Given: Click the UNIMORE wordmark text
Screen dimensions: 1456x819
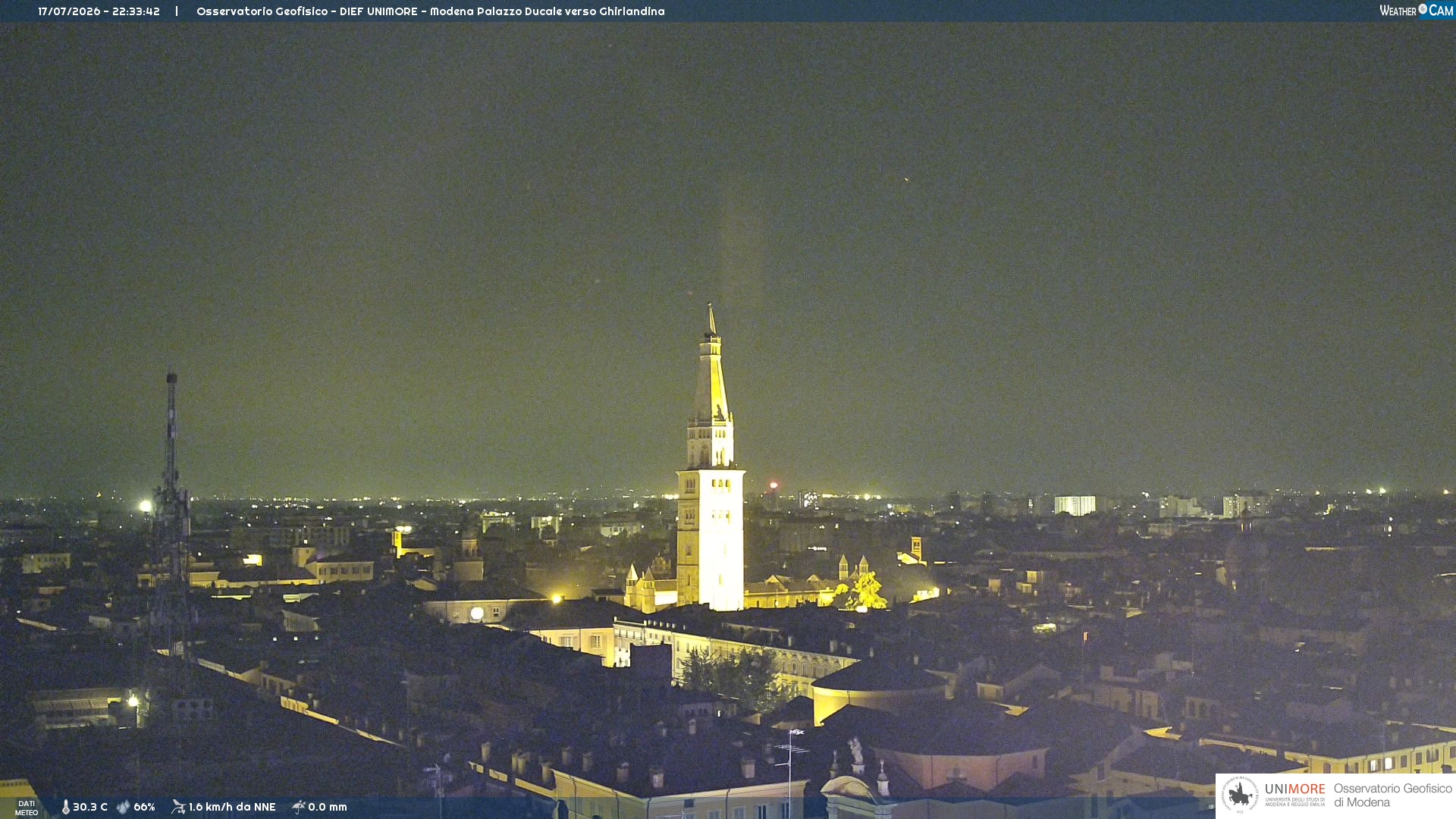Looking at the screenshot, I should tap(1294, 789).
